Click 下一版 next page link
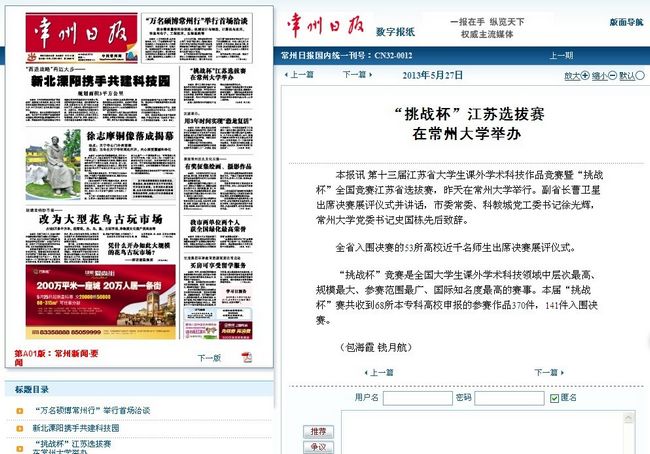This screenshot has height=454, width=650. (209, 357)
